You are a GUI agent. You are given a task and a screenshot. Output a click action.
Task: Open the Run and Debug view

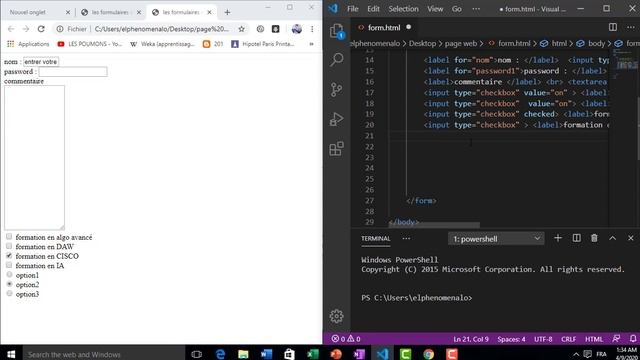pyautogui.click(x=336, y=119)
